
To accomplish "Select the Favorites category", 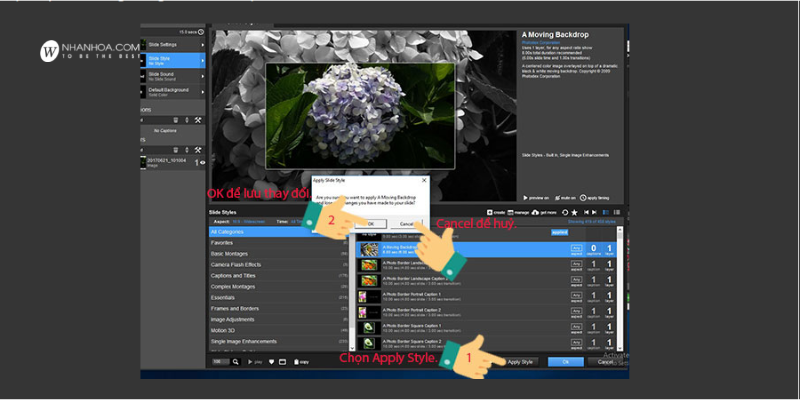I will 279,243.
